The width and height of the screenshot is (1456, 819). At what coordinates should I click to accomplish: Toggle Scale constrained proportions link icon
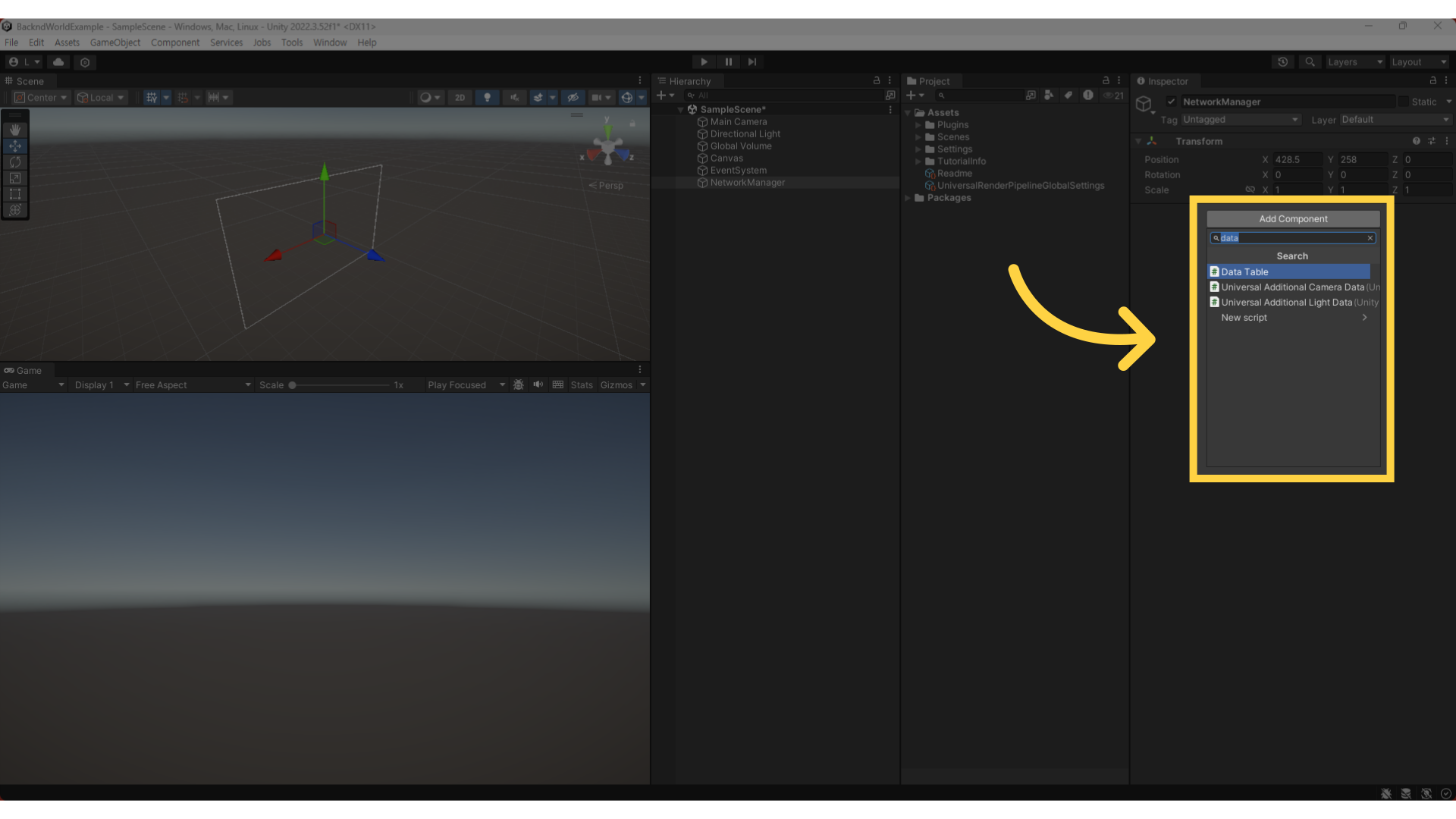tap(1250, 190)
